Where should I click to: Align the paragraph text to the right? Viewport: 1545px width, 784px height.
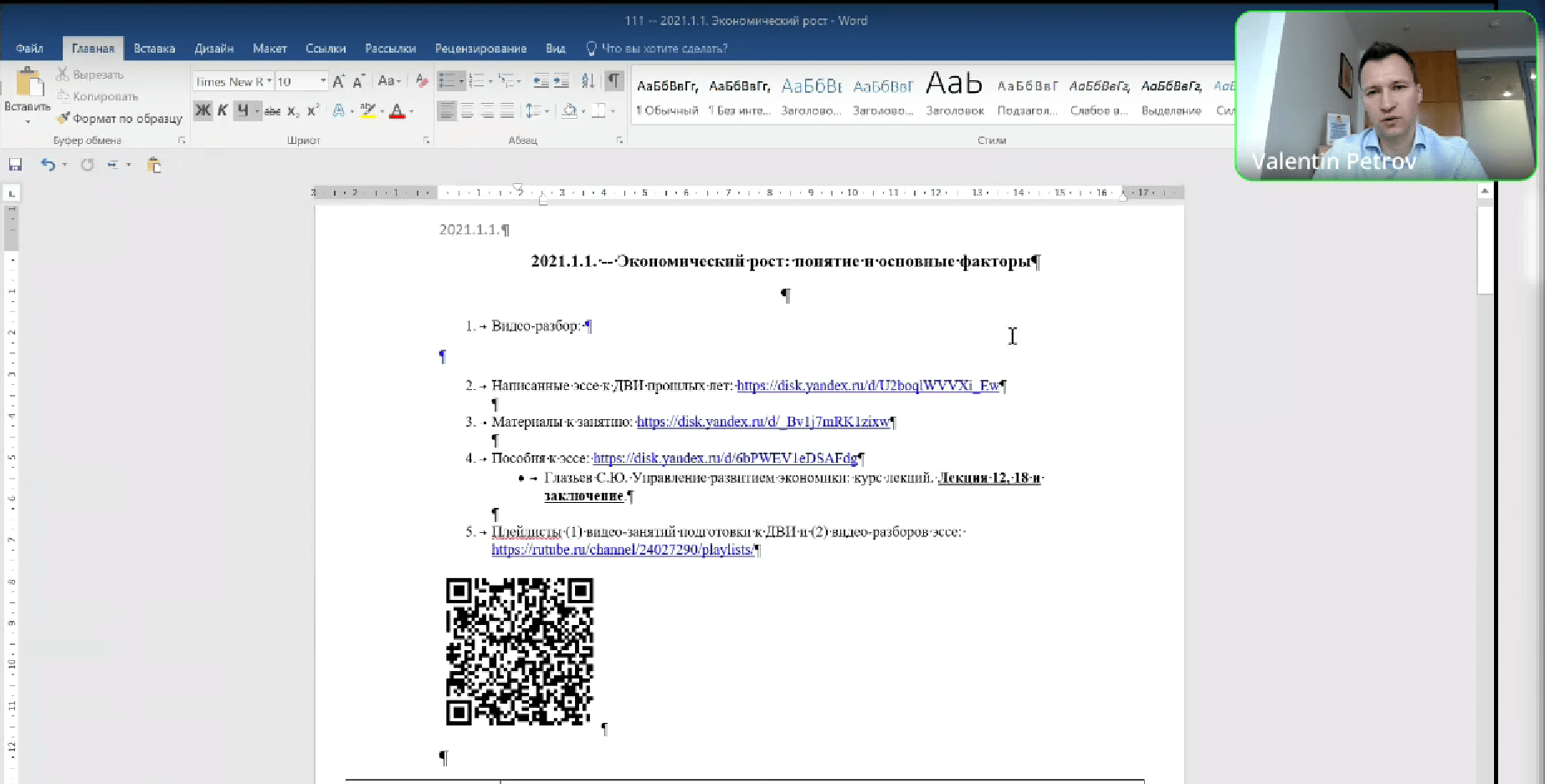pos(487,110)
